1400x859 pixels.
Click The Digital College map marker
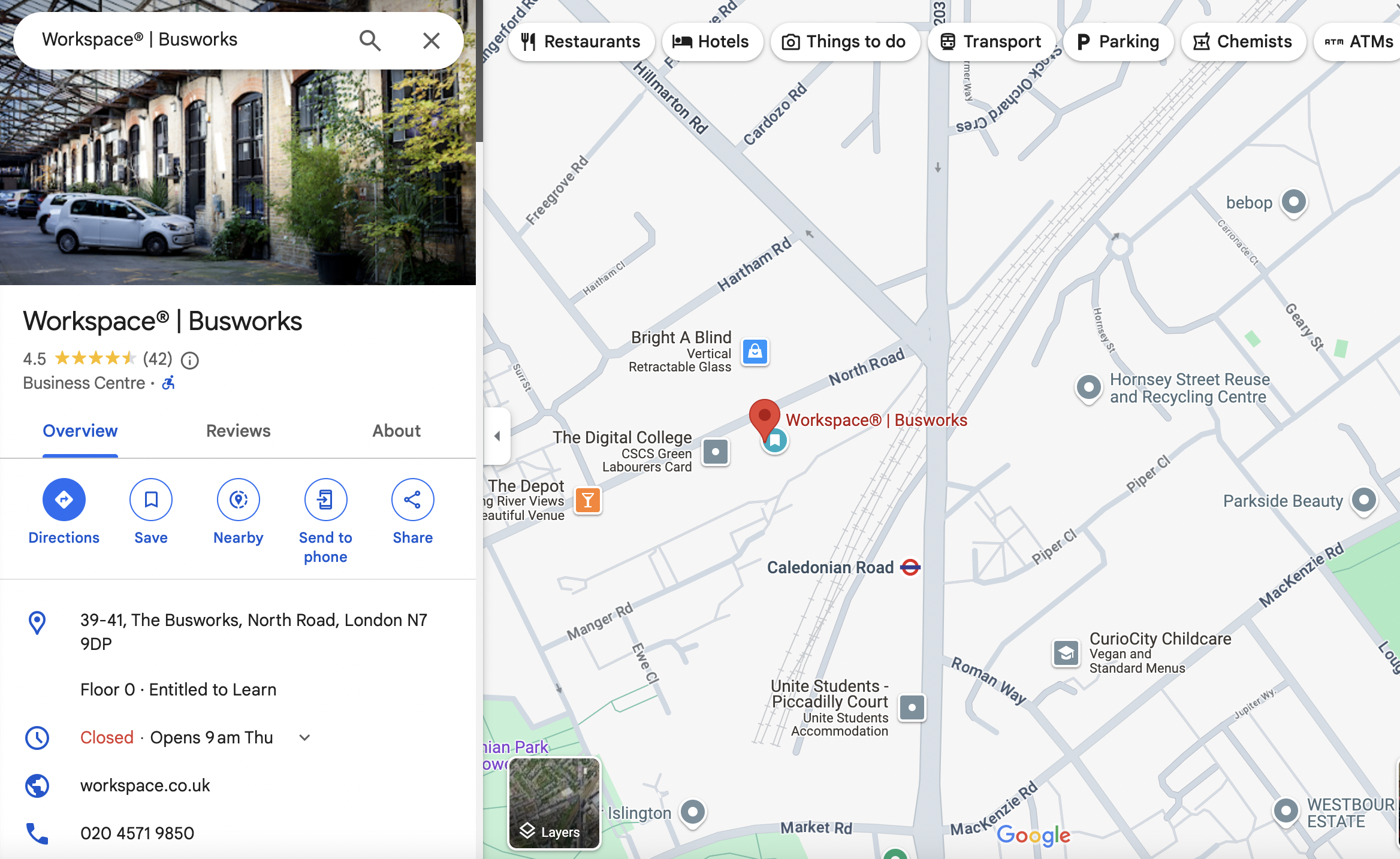point(716,452)
